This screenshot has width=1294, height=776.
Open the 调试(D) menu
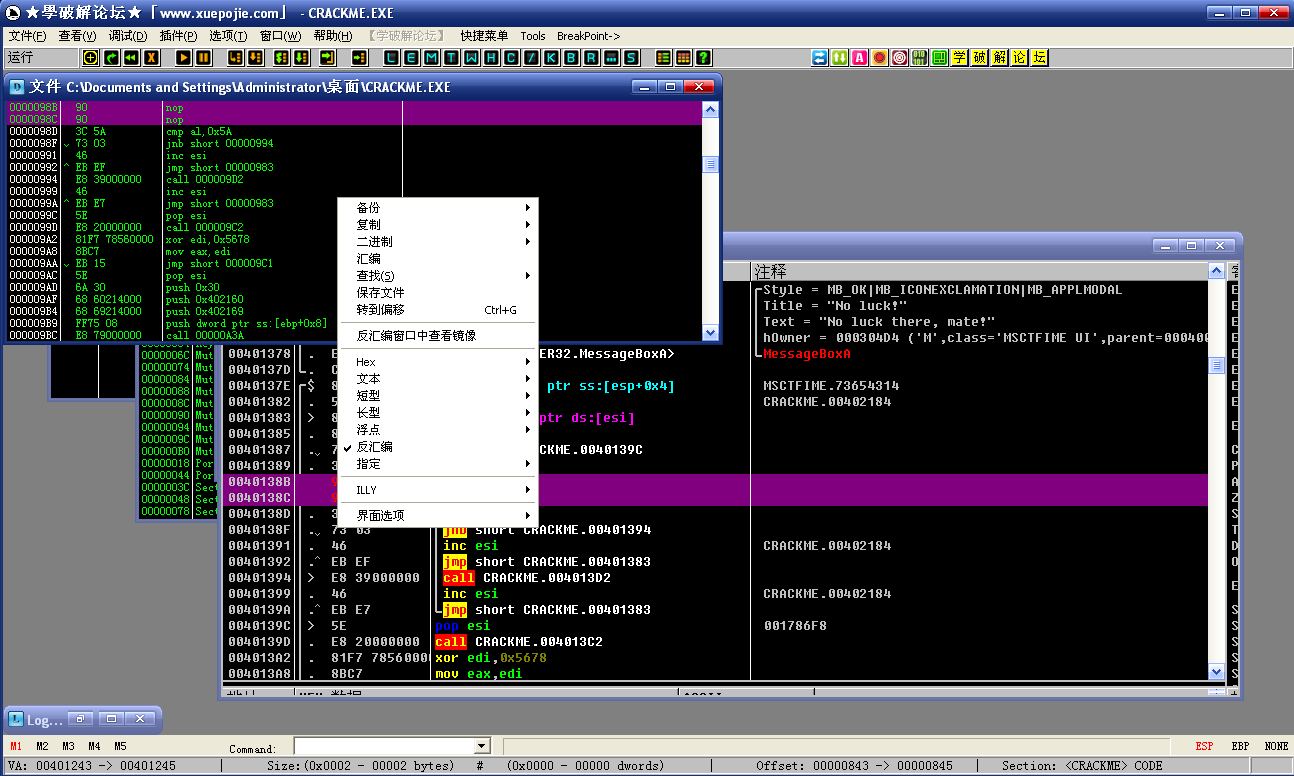pos(127,36)
